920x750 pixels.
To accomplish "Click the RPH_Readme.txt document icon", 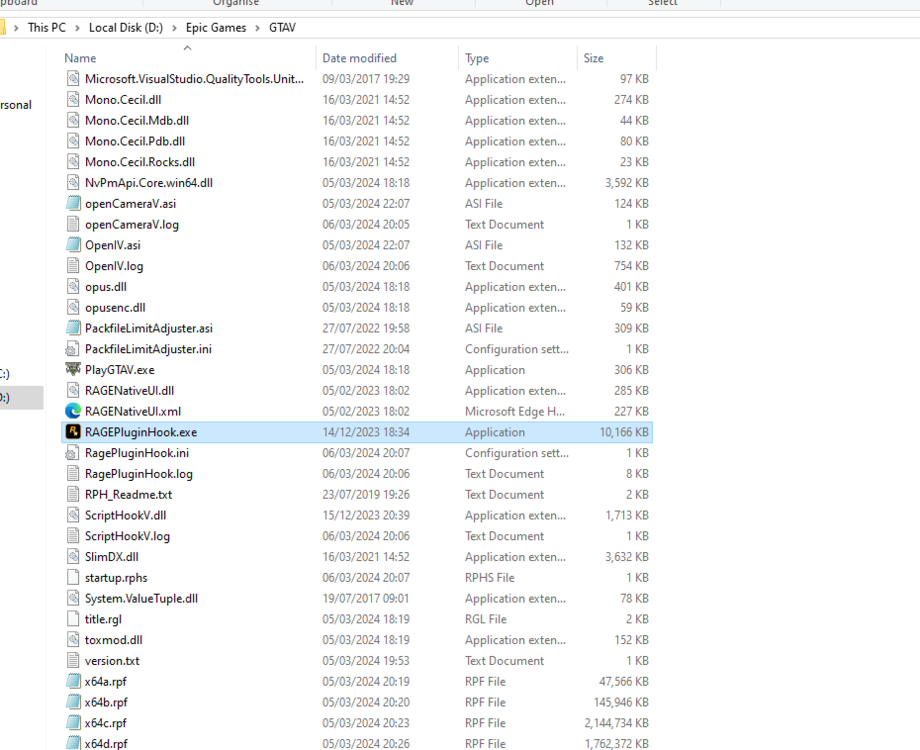I will pyautogui.click(x=73, y=495).
